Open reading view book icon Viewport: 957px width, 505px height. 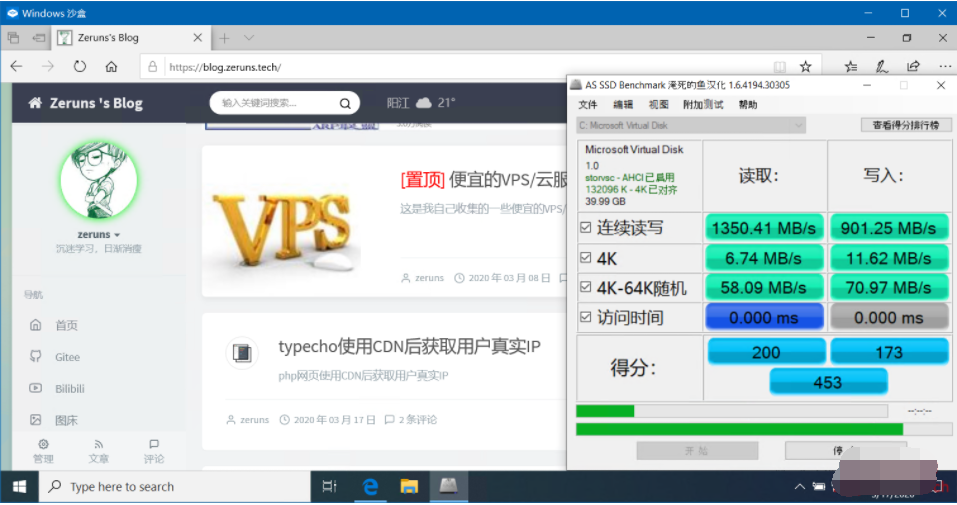[x=779, y=67]
